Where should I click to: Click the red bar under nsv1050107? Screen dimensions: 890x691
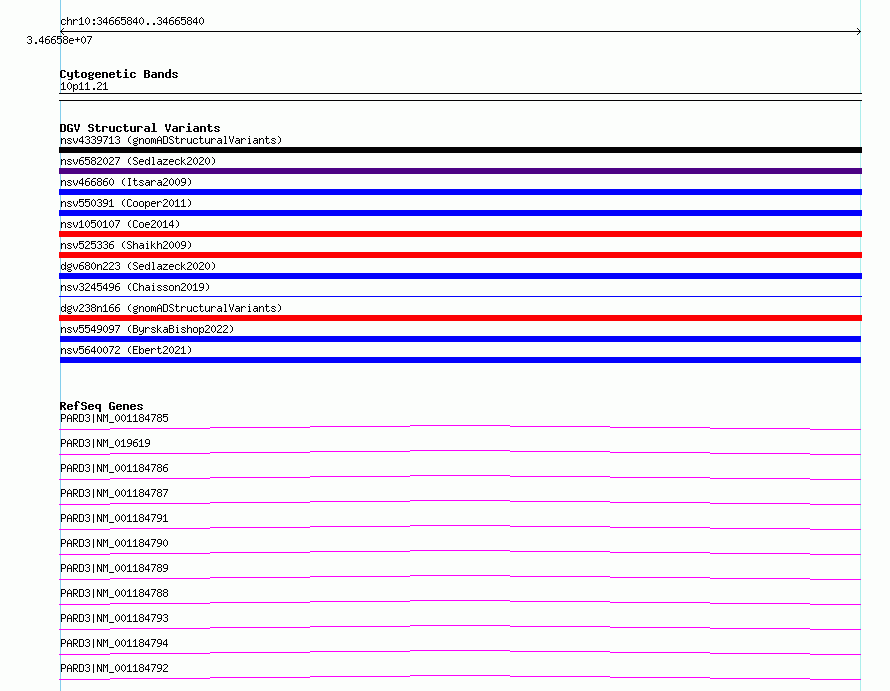(x=460, y=234)
